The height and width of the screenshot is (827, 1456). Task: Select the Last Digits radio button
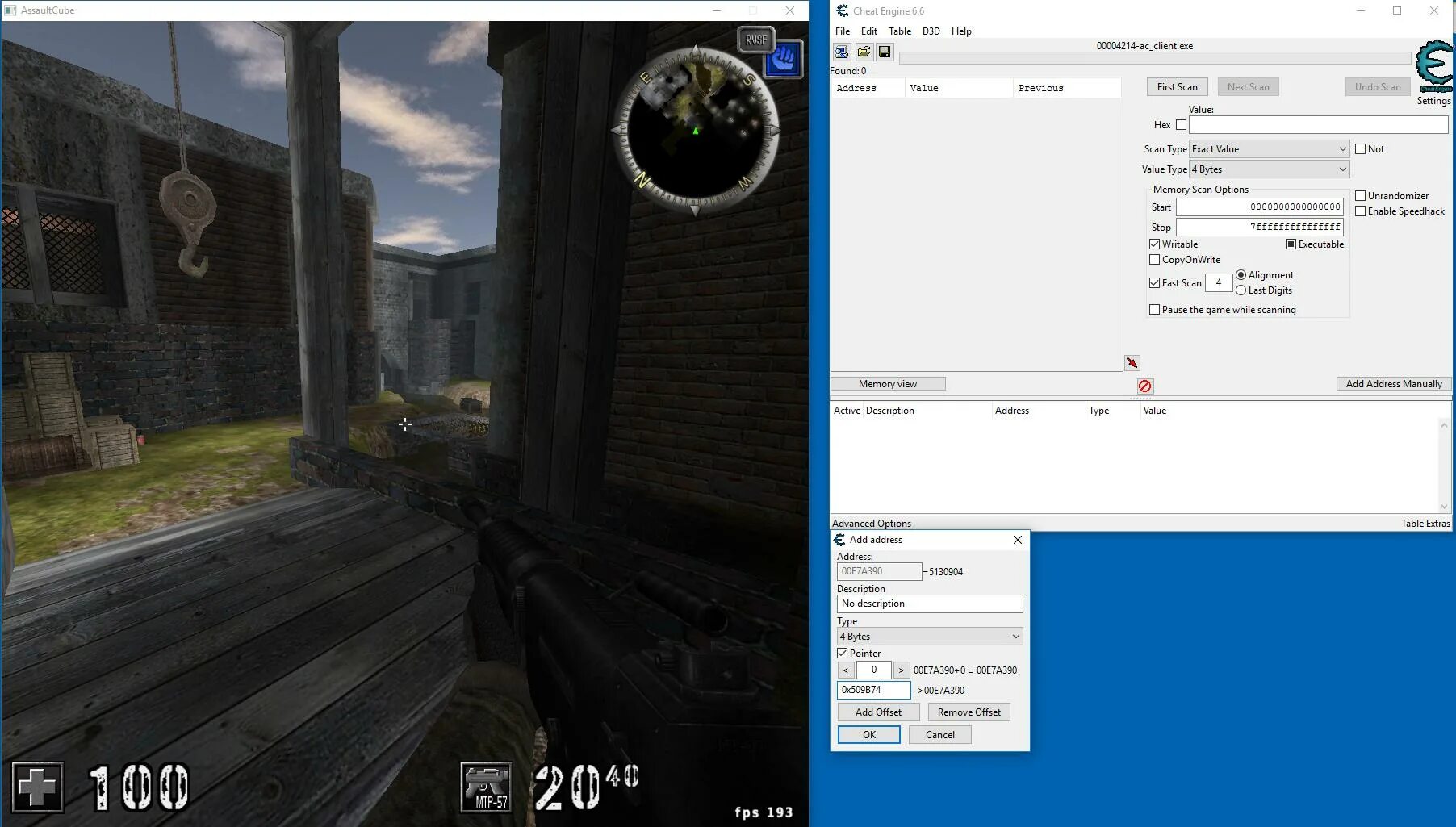click(1241, 290)
